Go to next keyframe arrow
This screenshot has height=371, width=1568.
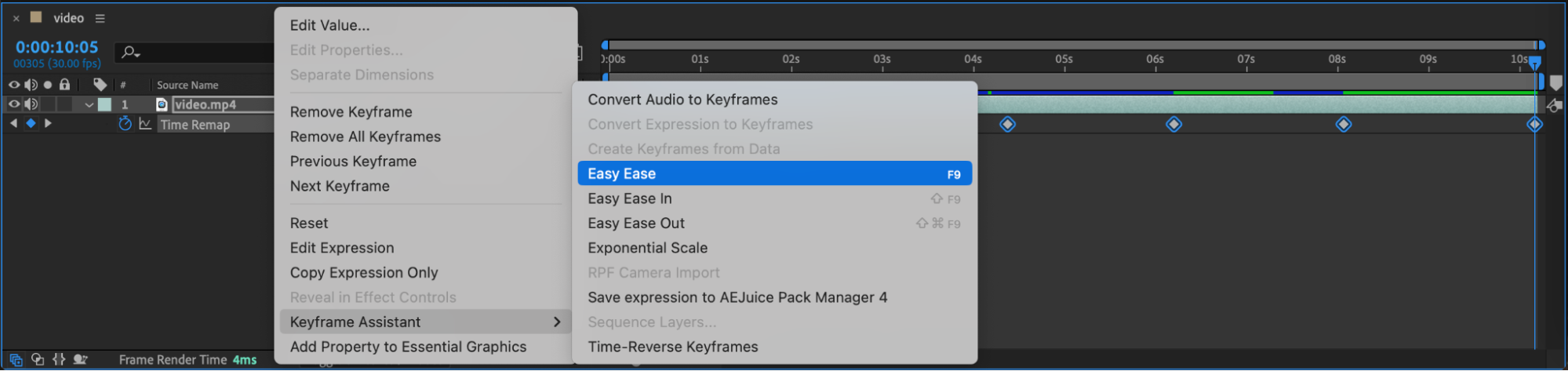(x=49, y=123)
